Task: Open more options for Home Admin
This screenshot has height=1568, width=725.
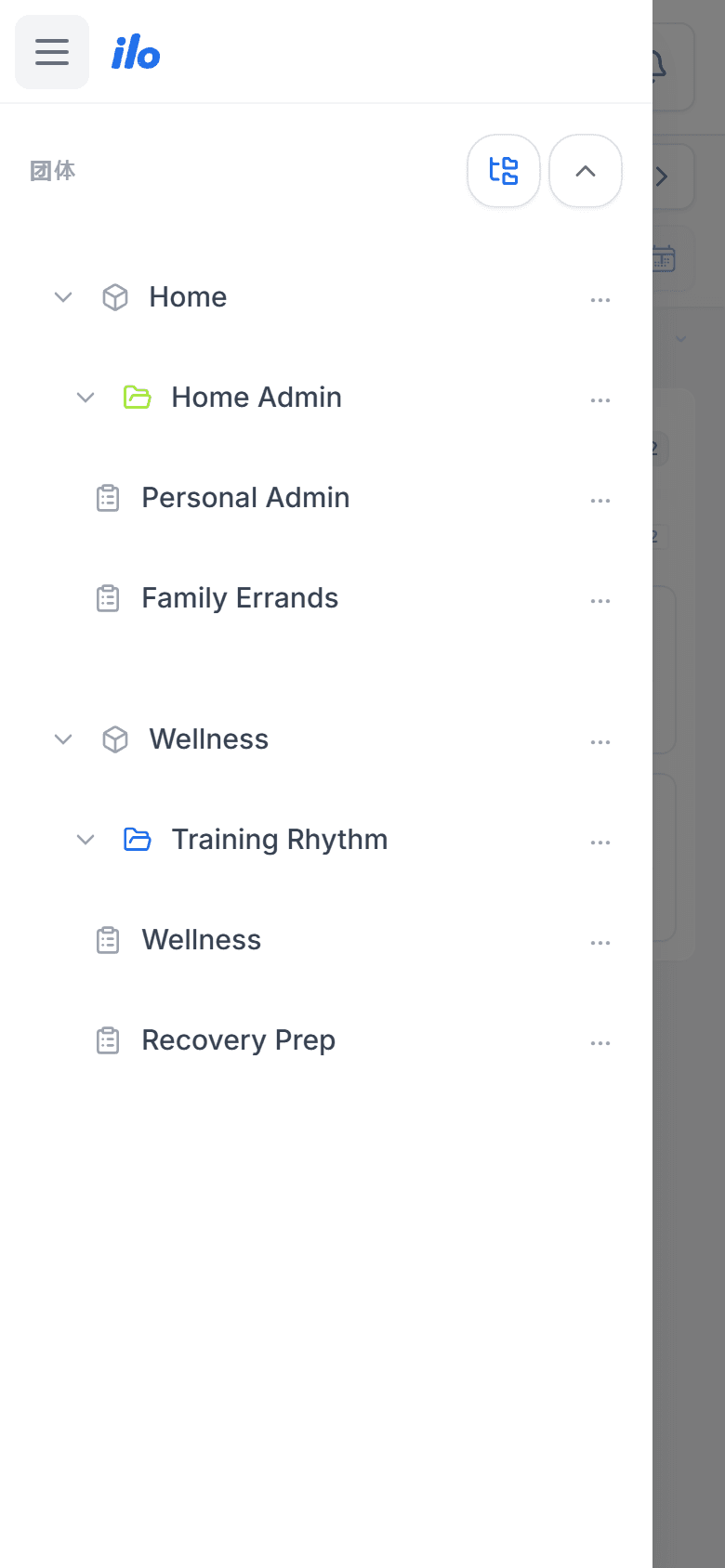Action: (x=600, y=400)
